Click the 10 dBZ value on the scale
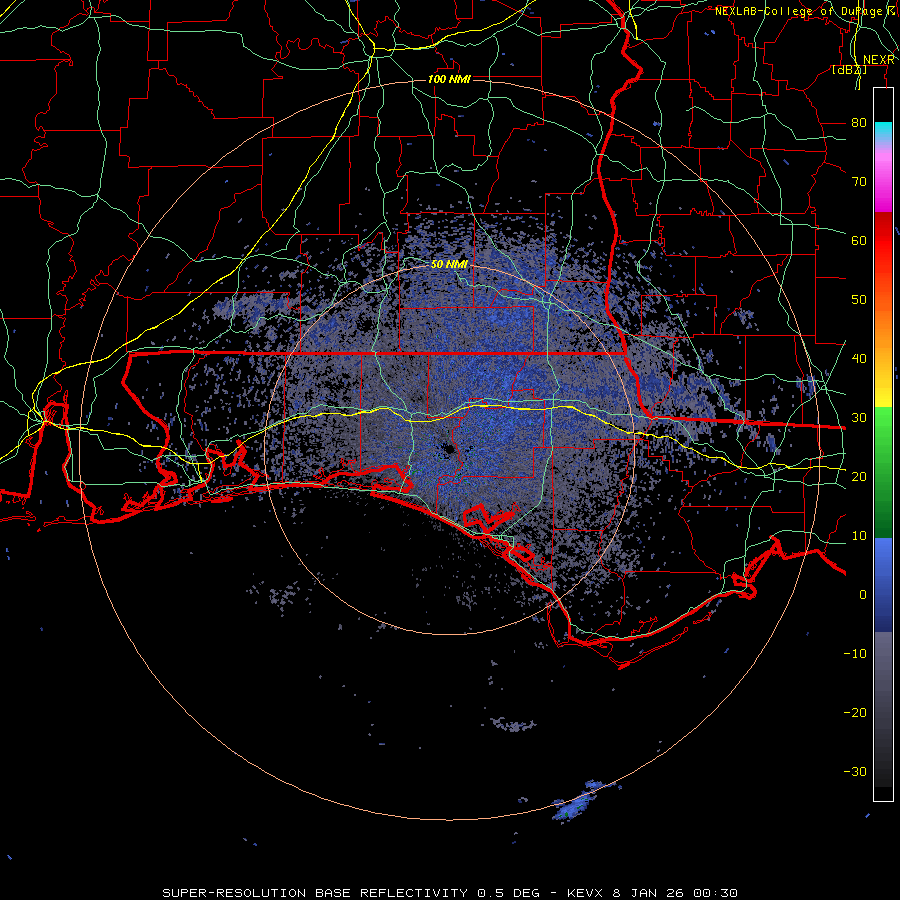This screenshot has width=900, height=900. [x=859, y=536]
